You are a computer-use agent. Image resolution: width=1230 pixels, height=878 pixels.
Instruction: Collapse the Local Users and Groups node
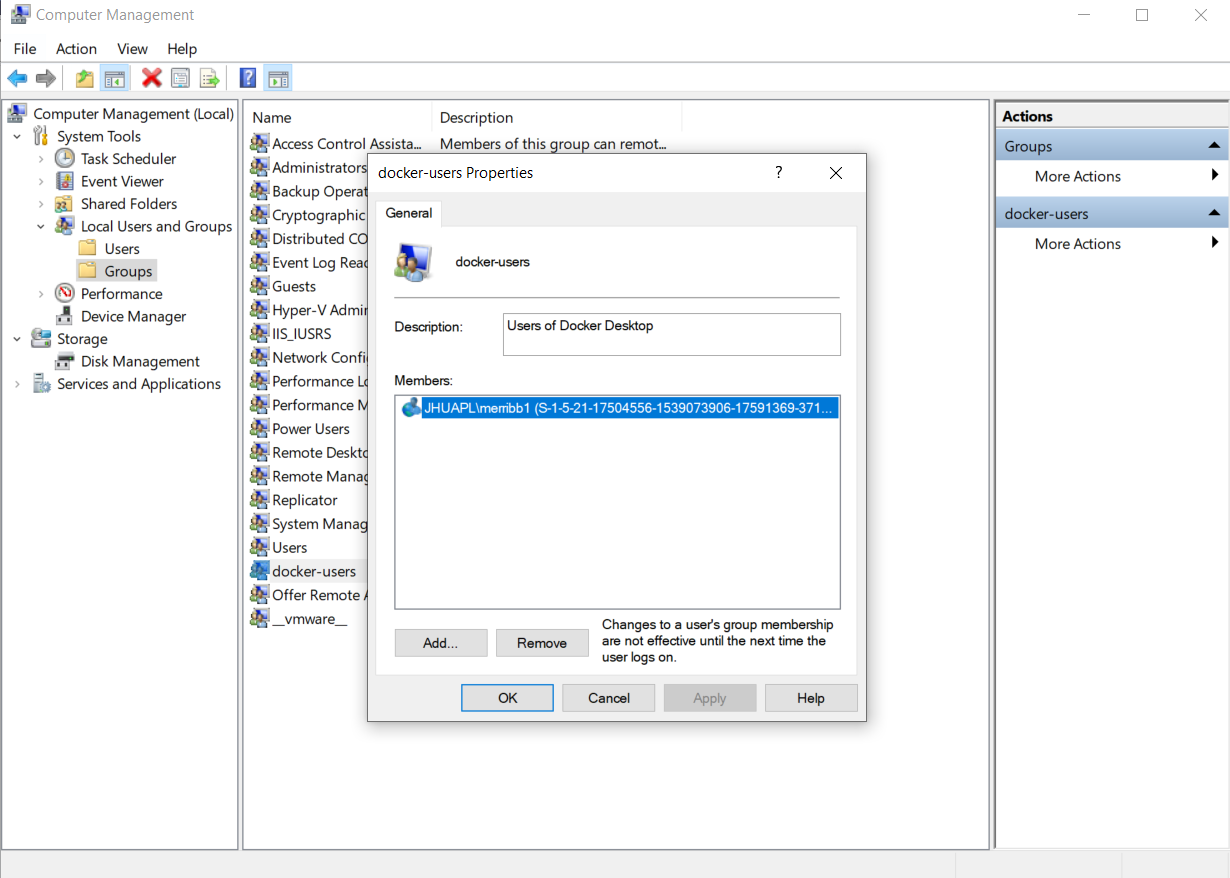coord(41,226)
